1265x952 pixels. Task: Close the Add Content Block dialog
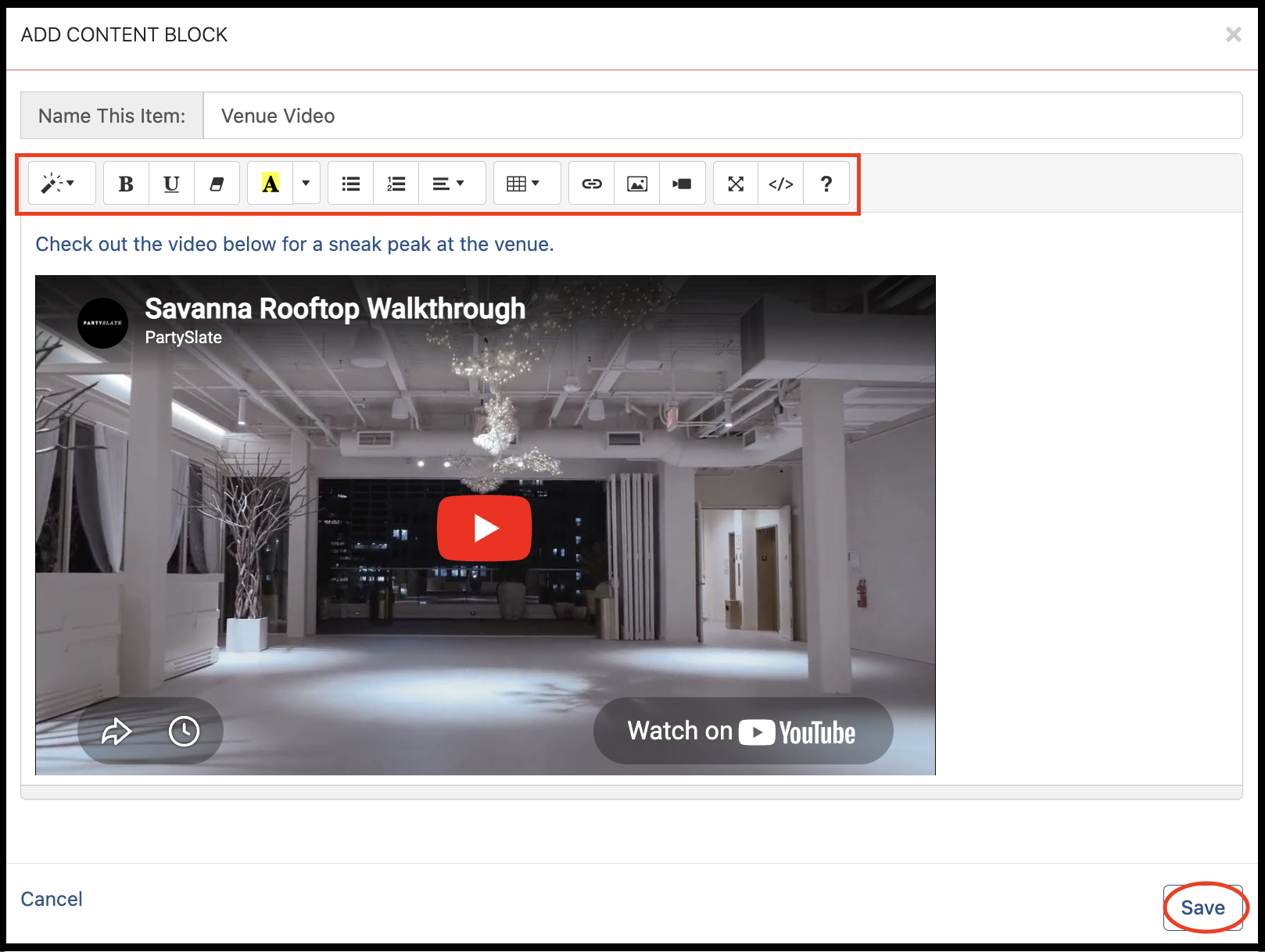click(1233, 34)
